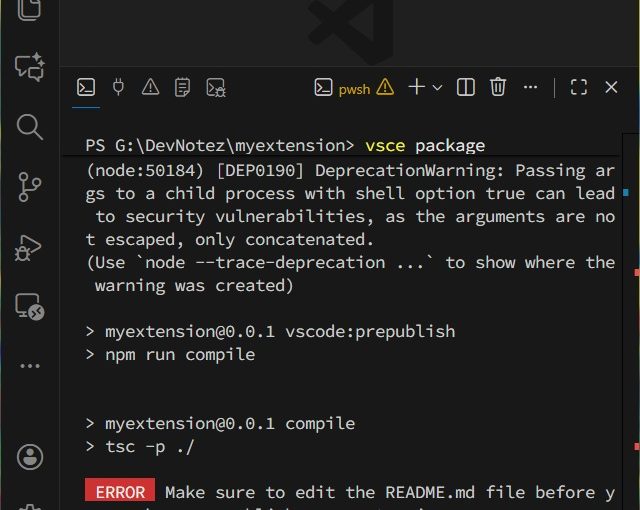
Task: Click the 'npm run compile' line
Action: (180, 355)
